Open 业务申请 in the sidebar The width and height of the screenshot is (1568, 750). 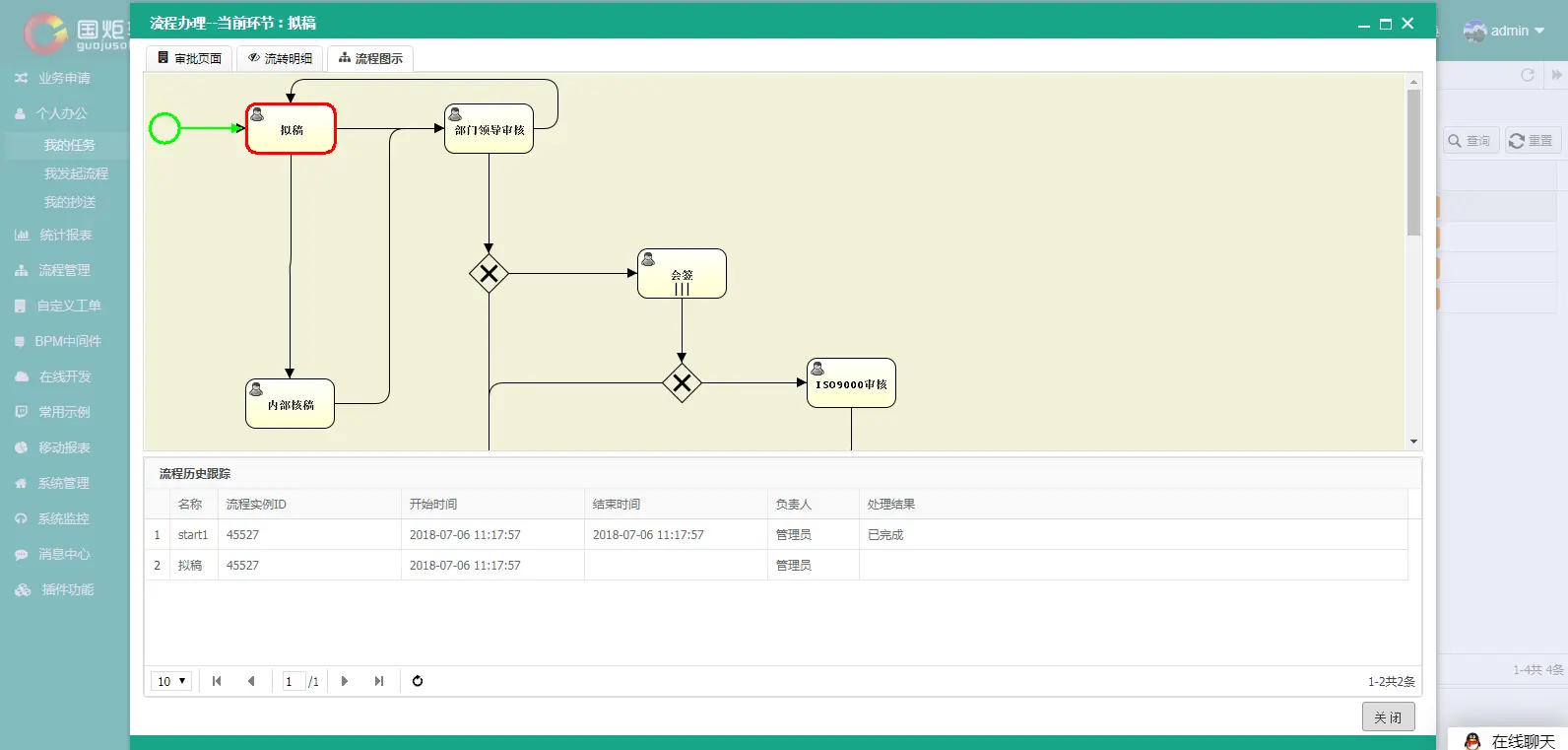(x=64, y=78)
